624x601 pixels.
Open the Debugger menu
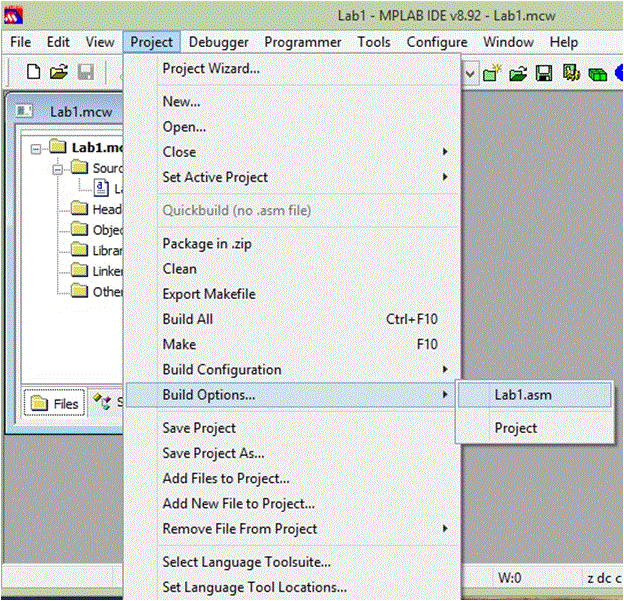218,42
